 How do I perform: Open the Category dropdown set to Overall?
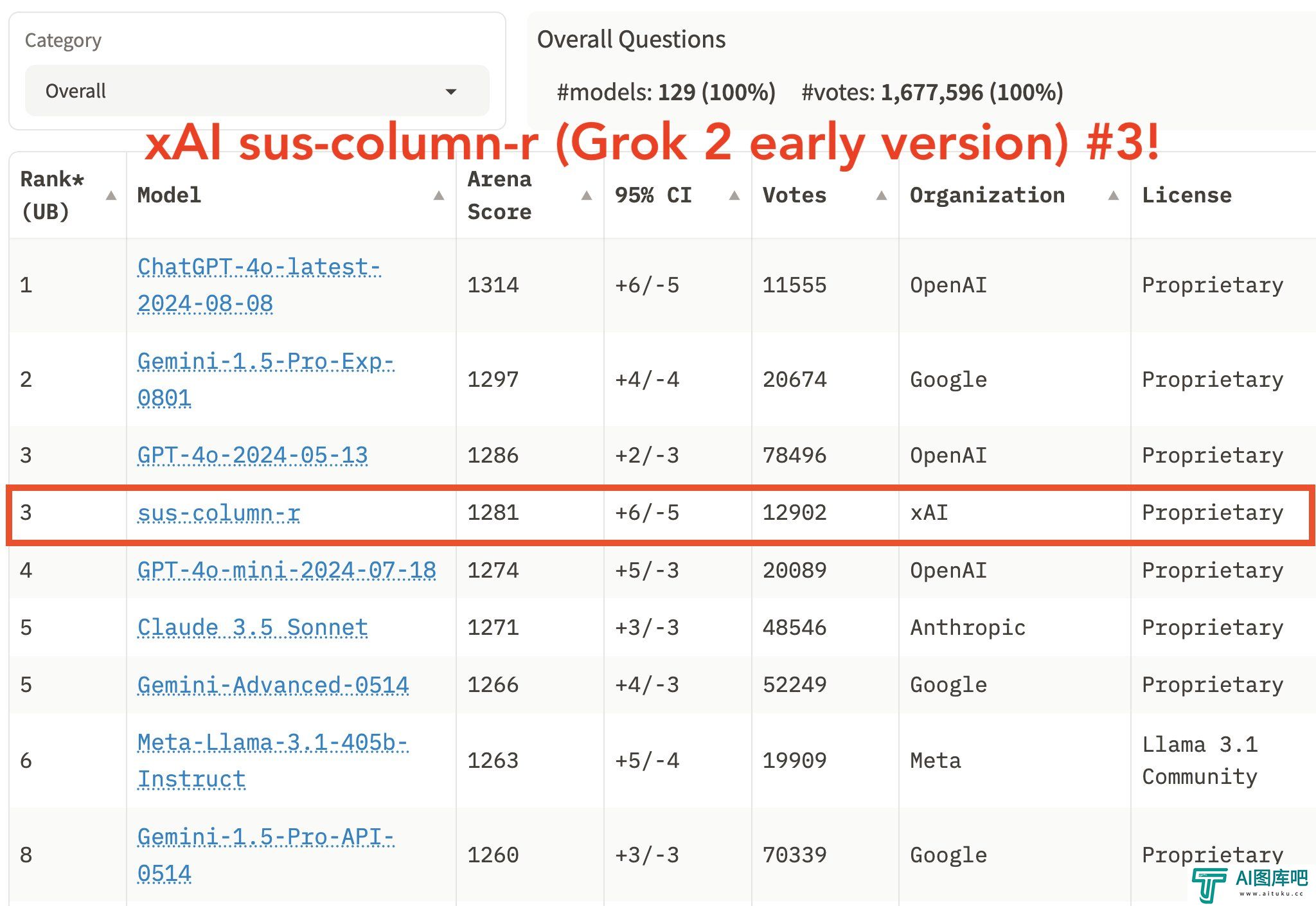(257, 91)
